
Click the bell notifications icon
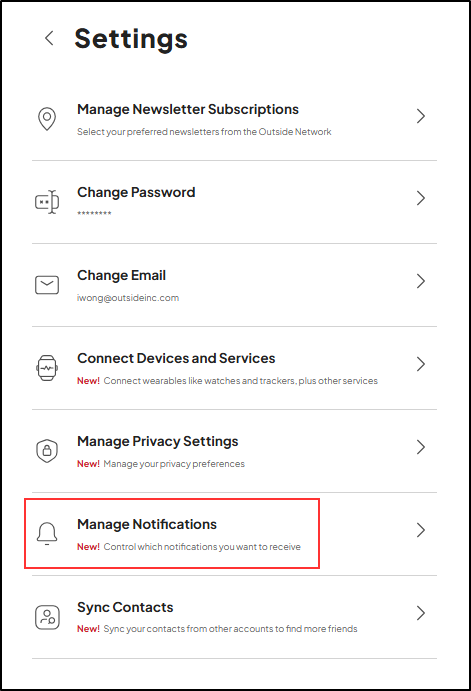pos(47,534)
